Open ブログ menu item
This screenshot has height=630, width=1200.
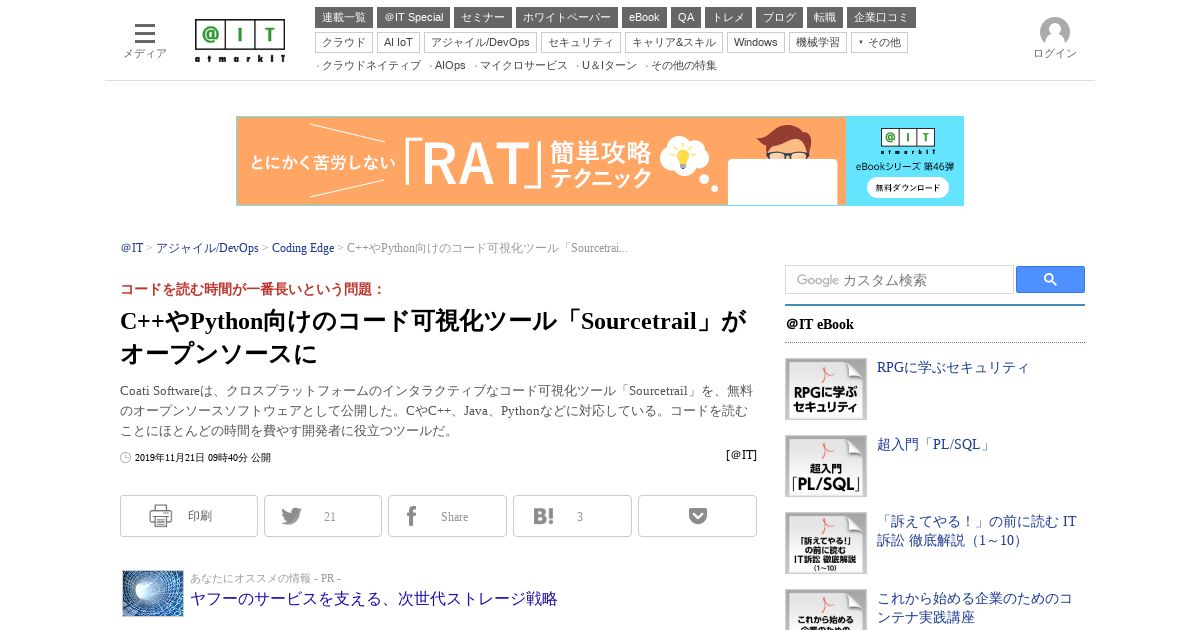click(x=779, y=17)
